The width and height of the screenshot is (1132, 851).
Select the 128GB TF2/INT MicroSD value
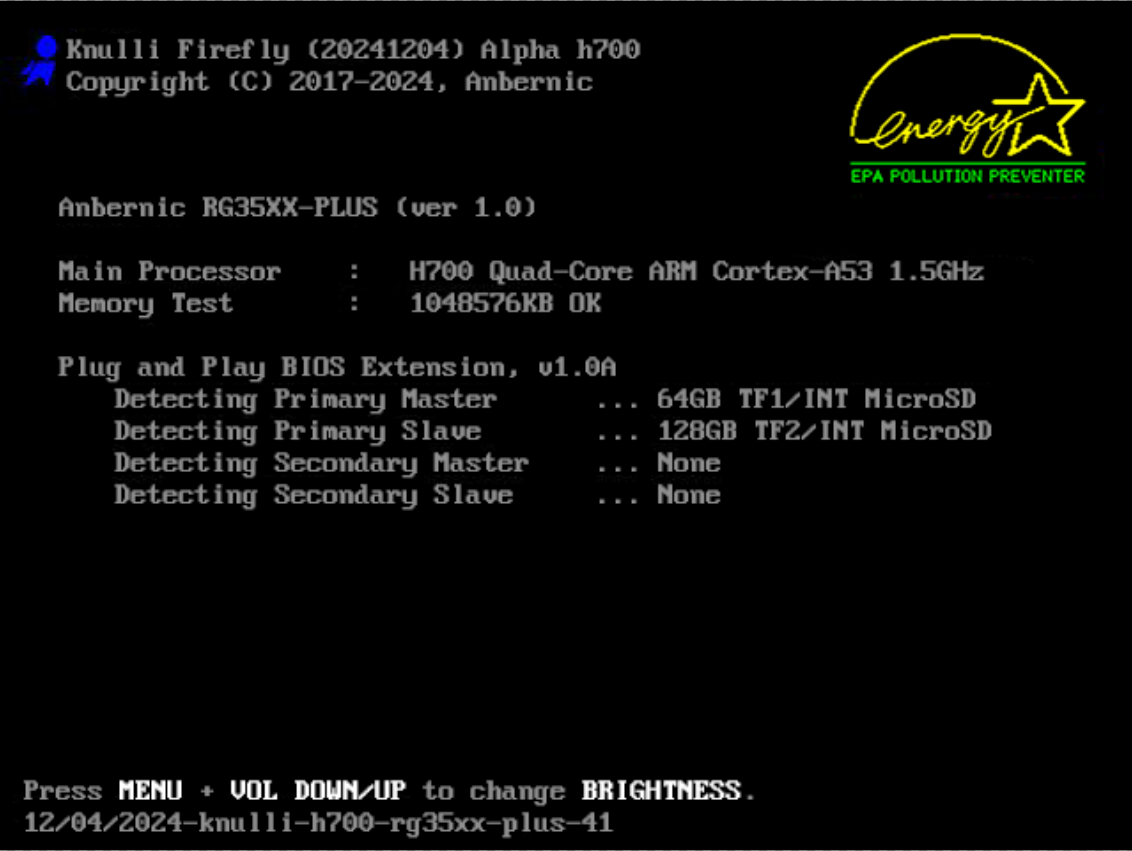point(824,431)
